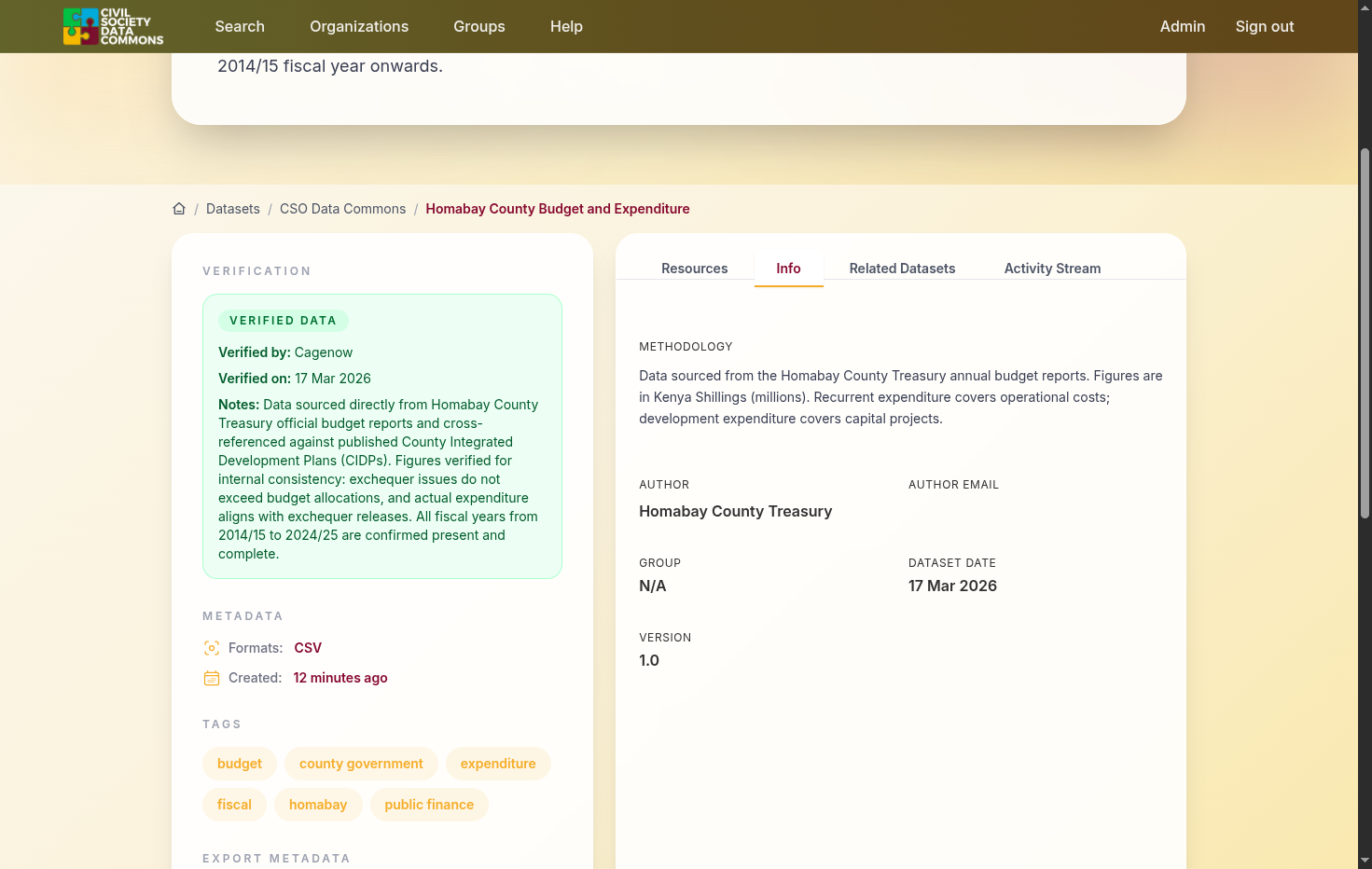Switch to the Resources tab
Viewport: 1372px width, 869px height.
point(695,269)
